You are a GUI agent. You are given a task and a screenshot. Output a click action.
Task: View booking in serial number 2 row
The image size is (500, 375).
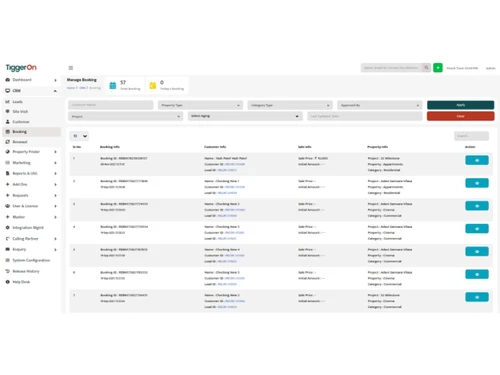477,183
